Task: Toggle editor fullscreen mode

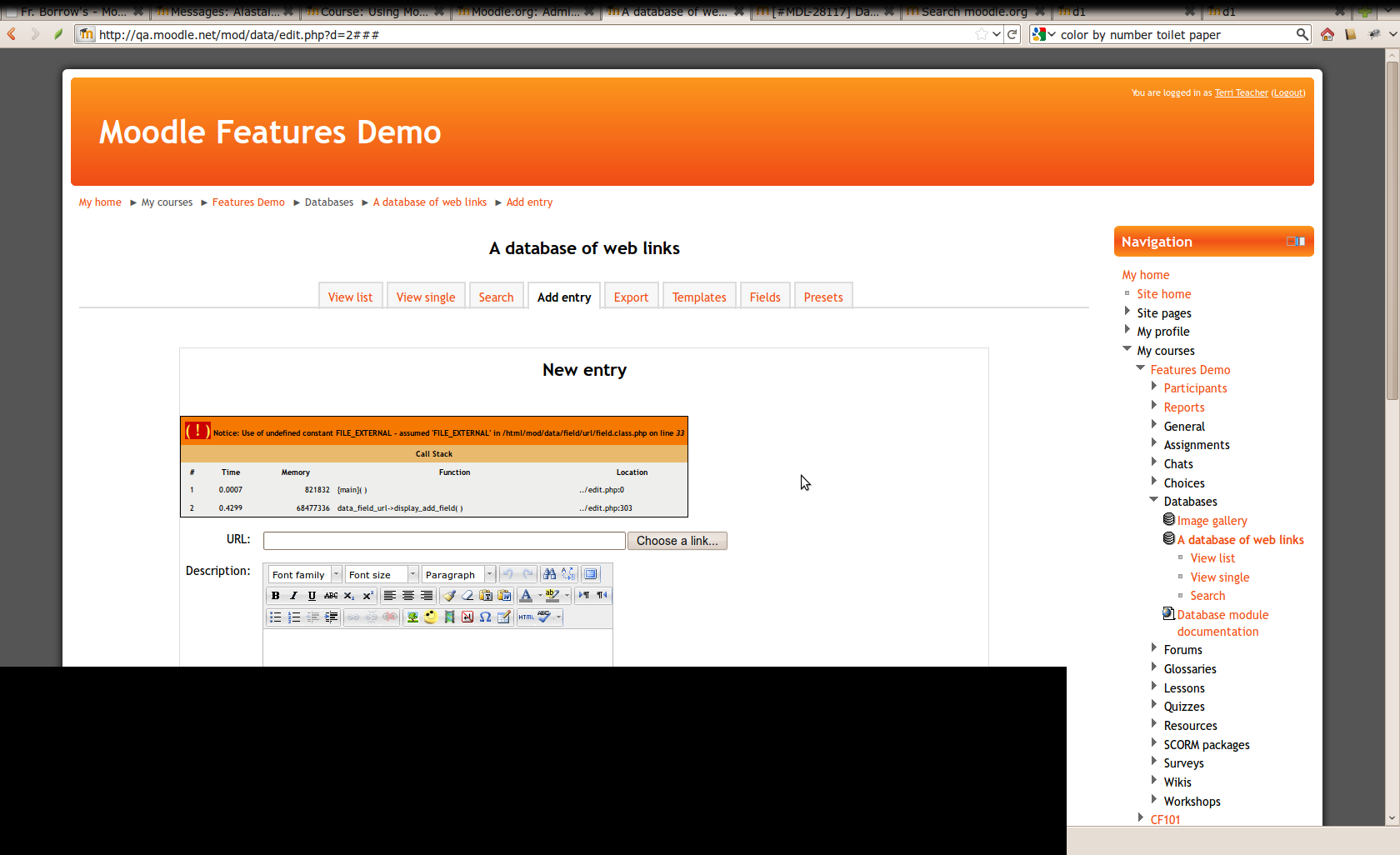Action: point(591,573)
